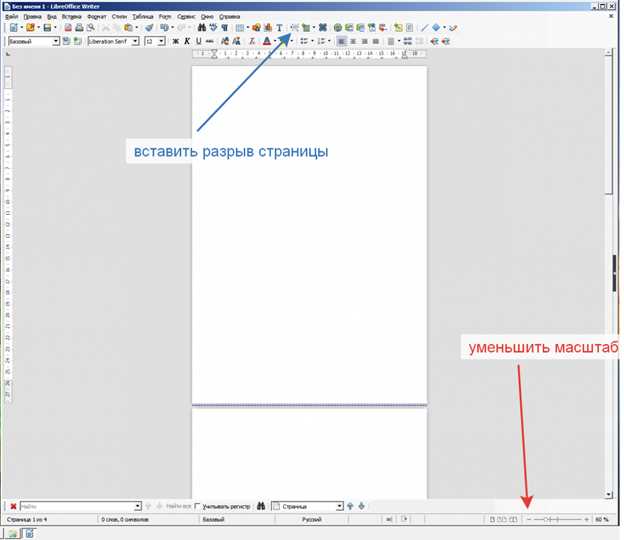Open the Файл menu

pyautogui.click(x=12, y=17)
